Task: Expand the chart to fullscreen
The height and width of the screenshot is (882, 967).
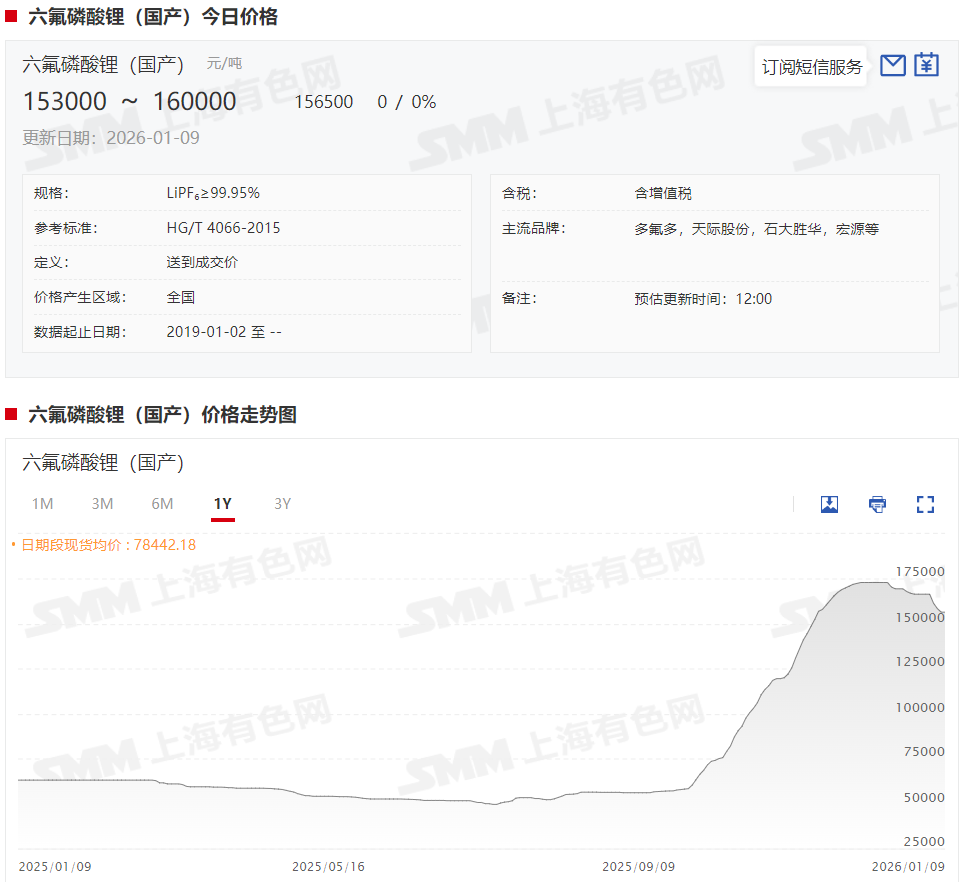Action: 925,504
